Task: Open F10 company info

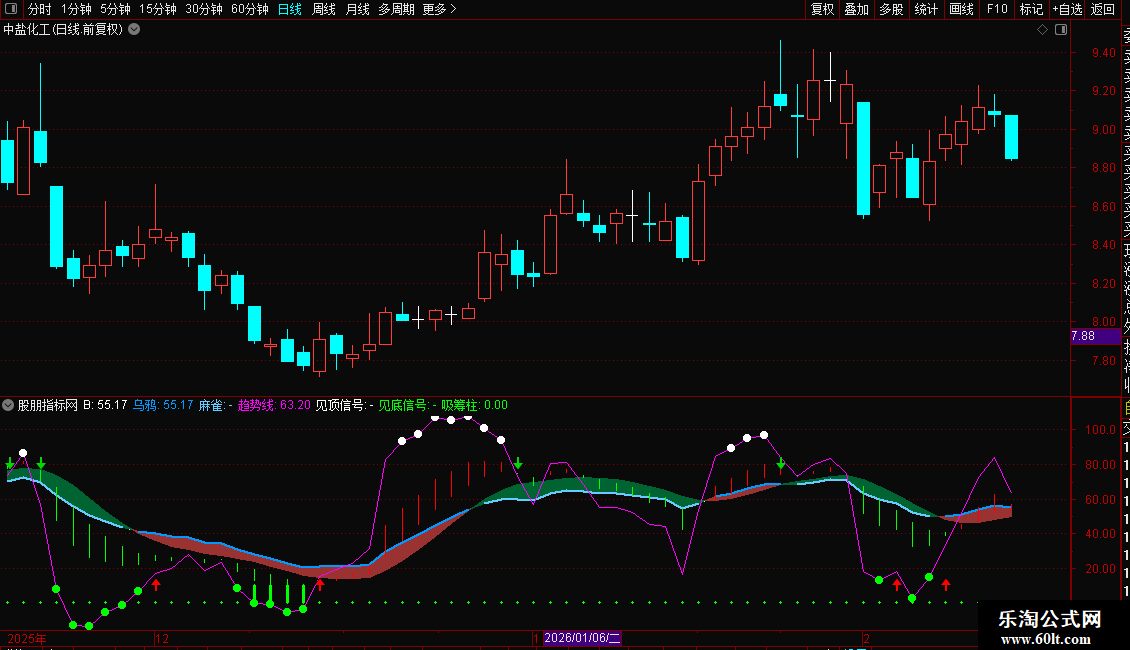Action: pyautogui.click(x=997, y=9)
